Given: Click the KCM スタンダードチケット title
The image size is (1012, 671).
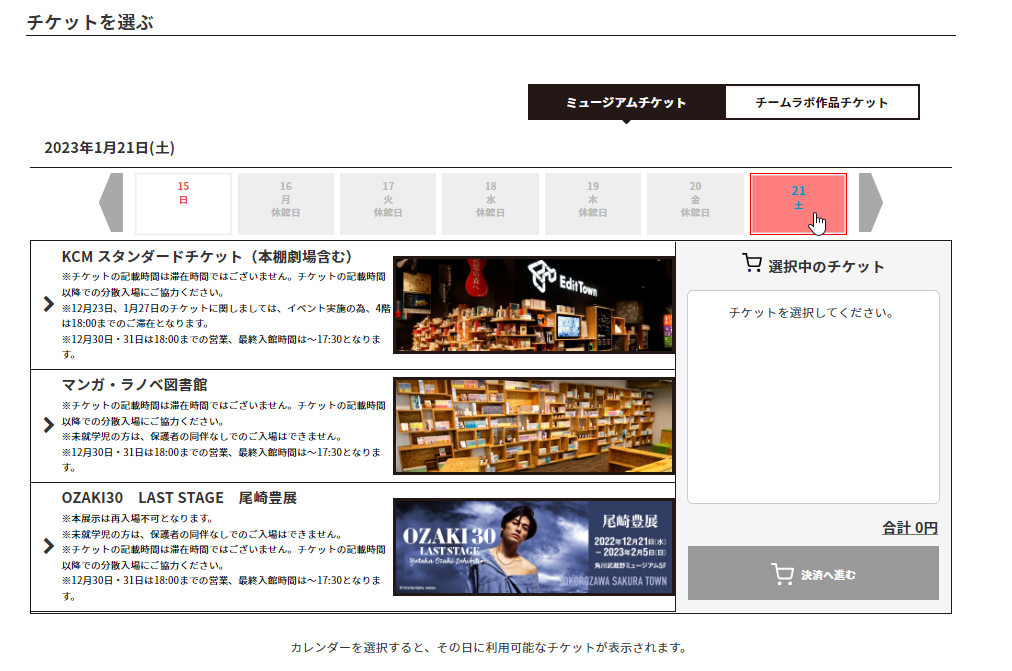Looking at the screenshot, I should click(207, 257).
